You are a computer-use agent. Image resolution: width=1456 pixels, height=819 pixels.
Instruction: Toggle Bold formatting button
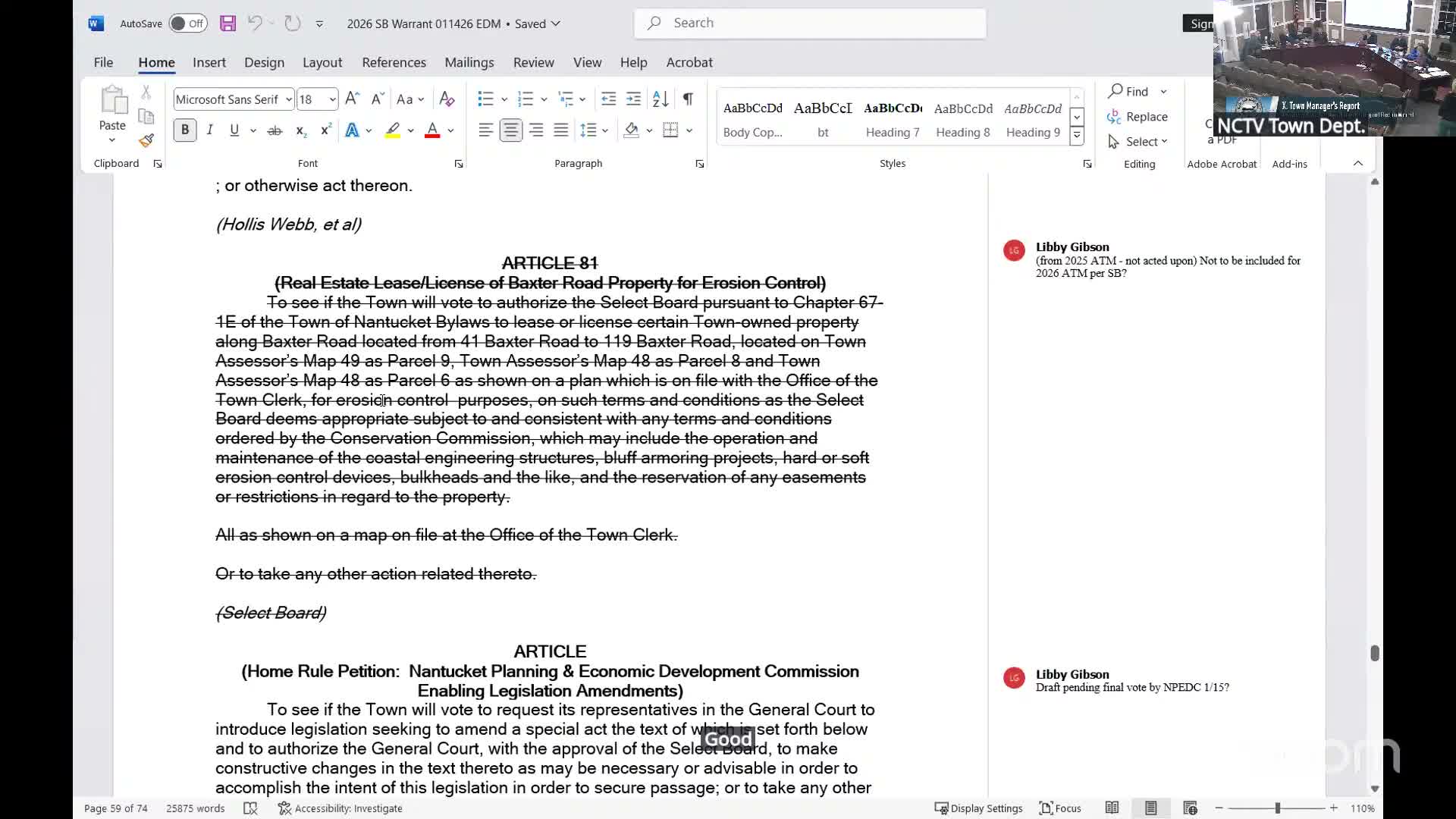pyautogui.click(x=184, y=130)
